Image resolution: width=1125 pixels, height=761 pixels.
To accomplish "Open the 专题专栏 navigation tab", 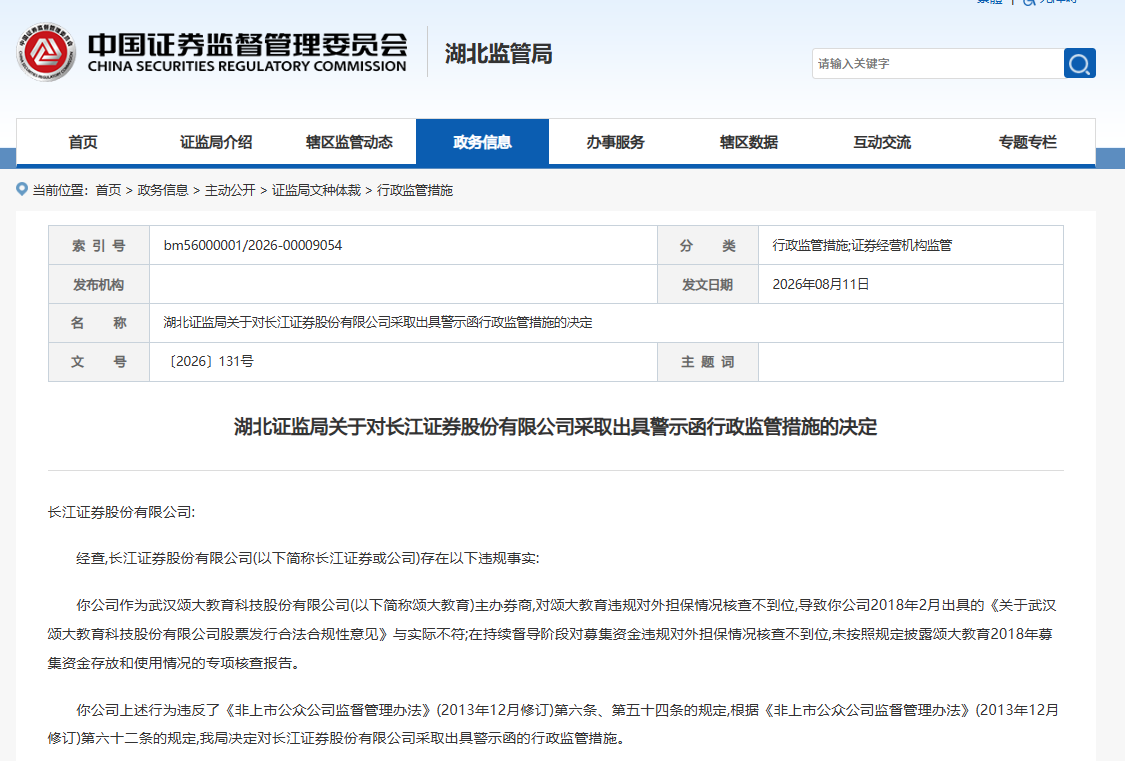I will tap(1027, 142).
